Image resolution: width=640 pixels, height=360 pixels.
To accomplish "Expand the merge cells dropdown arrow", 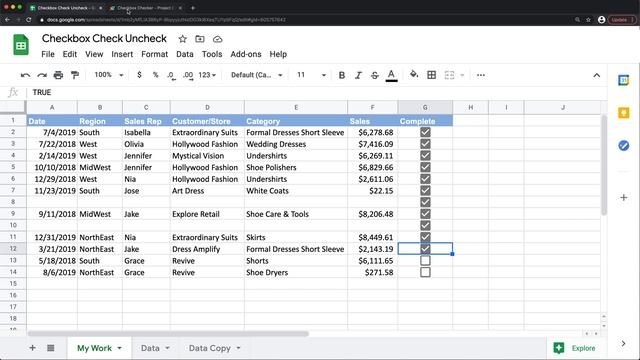I will [x=462, y=75].
